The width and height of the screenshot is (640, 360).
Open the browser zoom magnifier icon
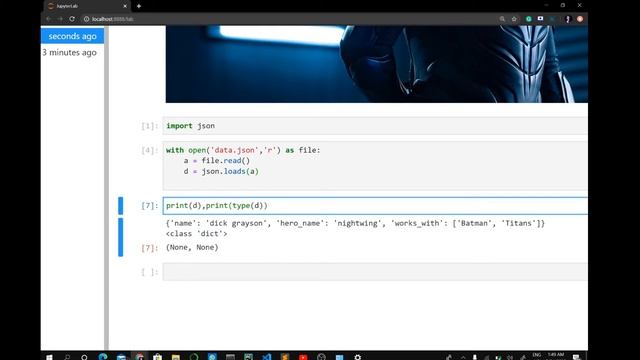point(502,19)
